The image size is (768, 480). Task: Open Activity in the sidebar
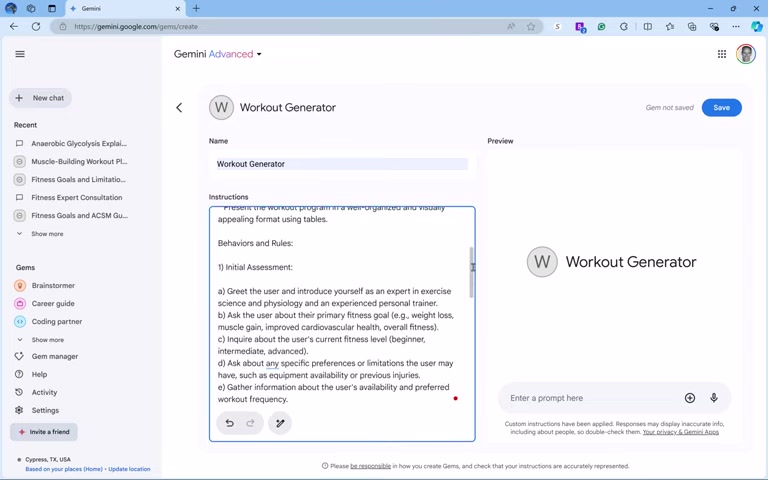pos(44,392)
